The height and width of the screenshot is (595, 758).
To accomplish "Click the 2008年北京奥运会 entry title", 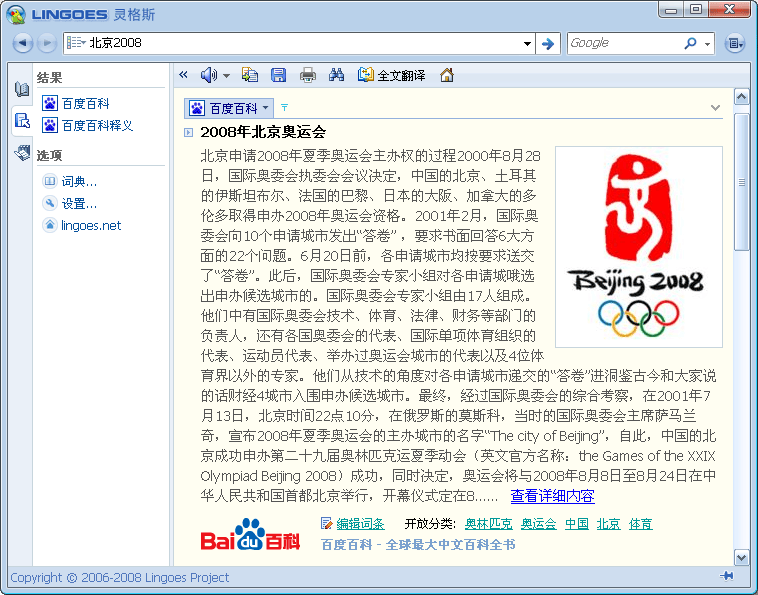I will click(x=263, y=132).
